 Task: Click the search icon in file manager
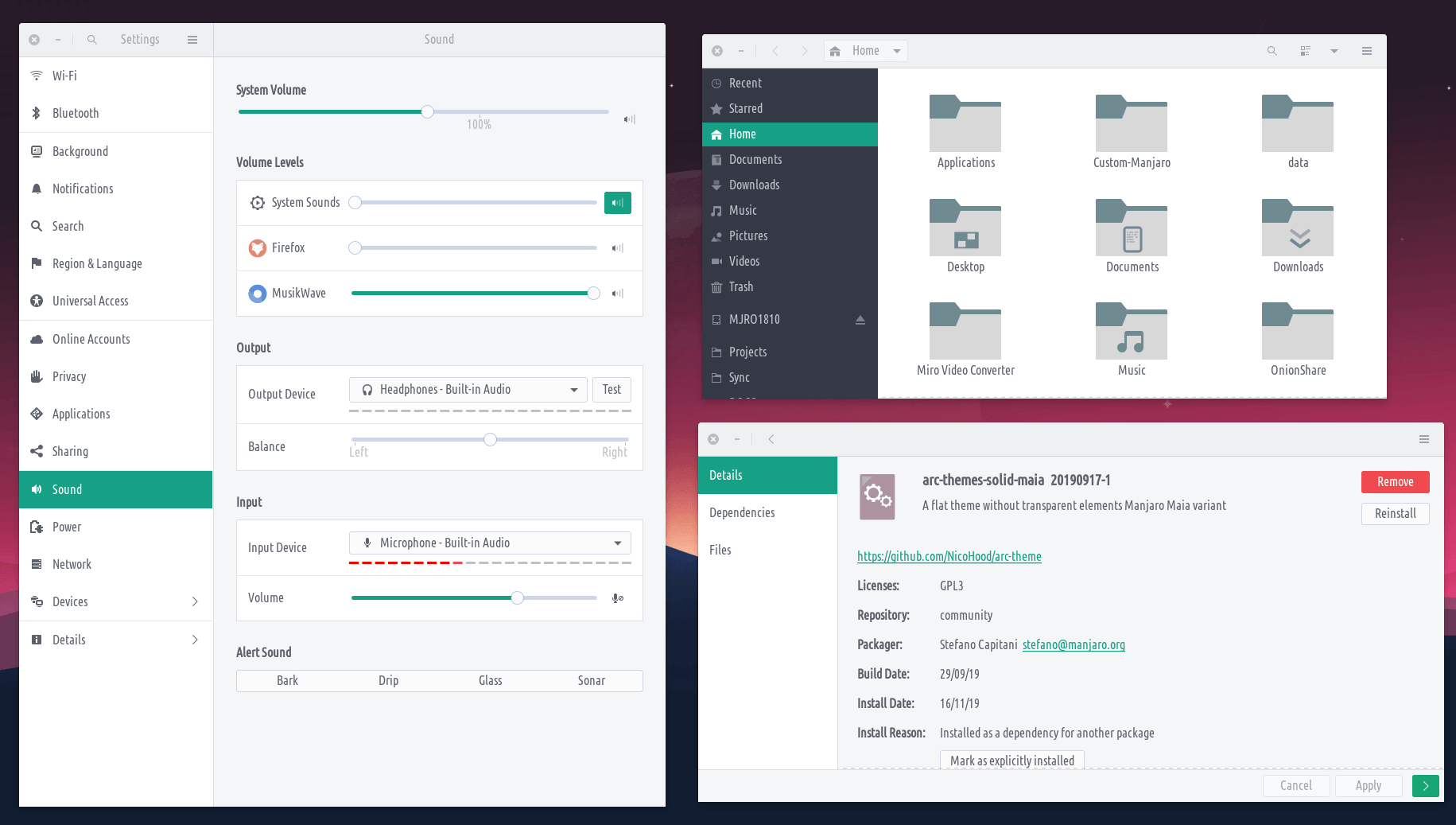[x=1272, y=51]
